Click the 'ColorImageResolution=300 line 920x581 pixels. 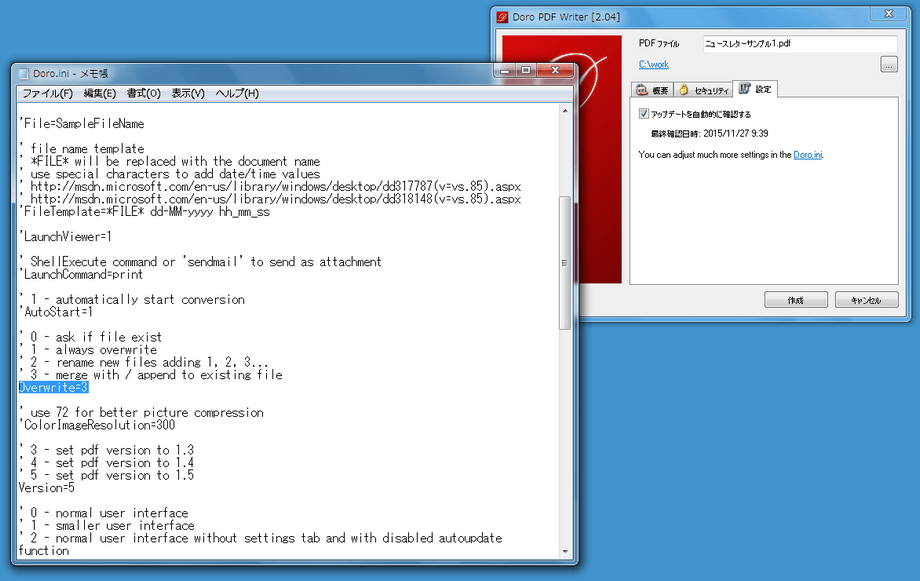point(97,425)
